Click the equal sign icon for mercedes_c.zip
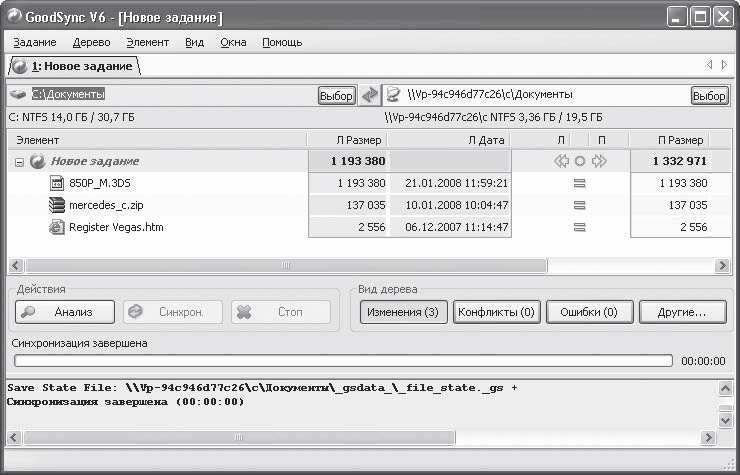Screen dimensions: 740x475 click(x=580, y=205)
